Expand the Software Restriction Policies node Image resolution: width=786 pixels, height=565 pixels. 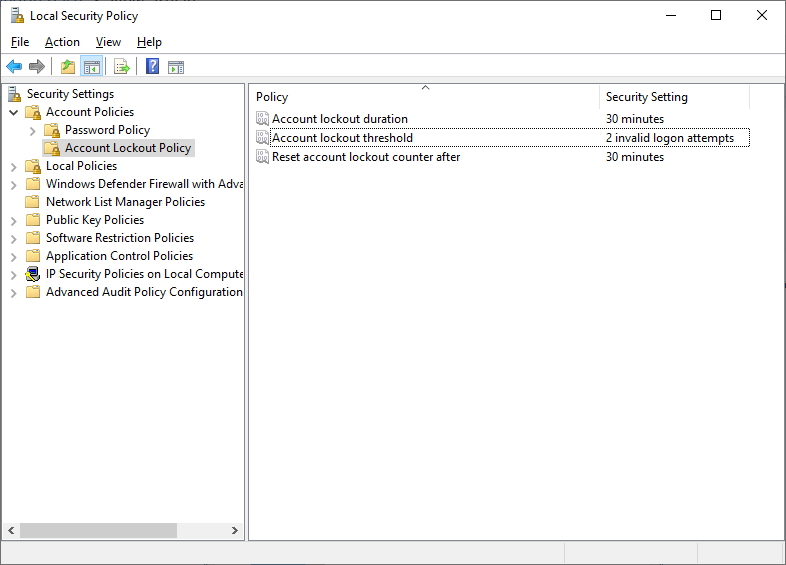[14, 239]
